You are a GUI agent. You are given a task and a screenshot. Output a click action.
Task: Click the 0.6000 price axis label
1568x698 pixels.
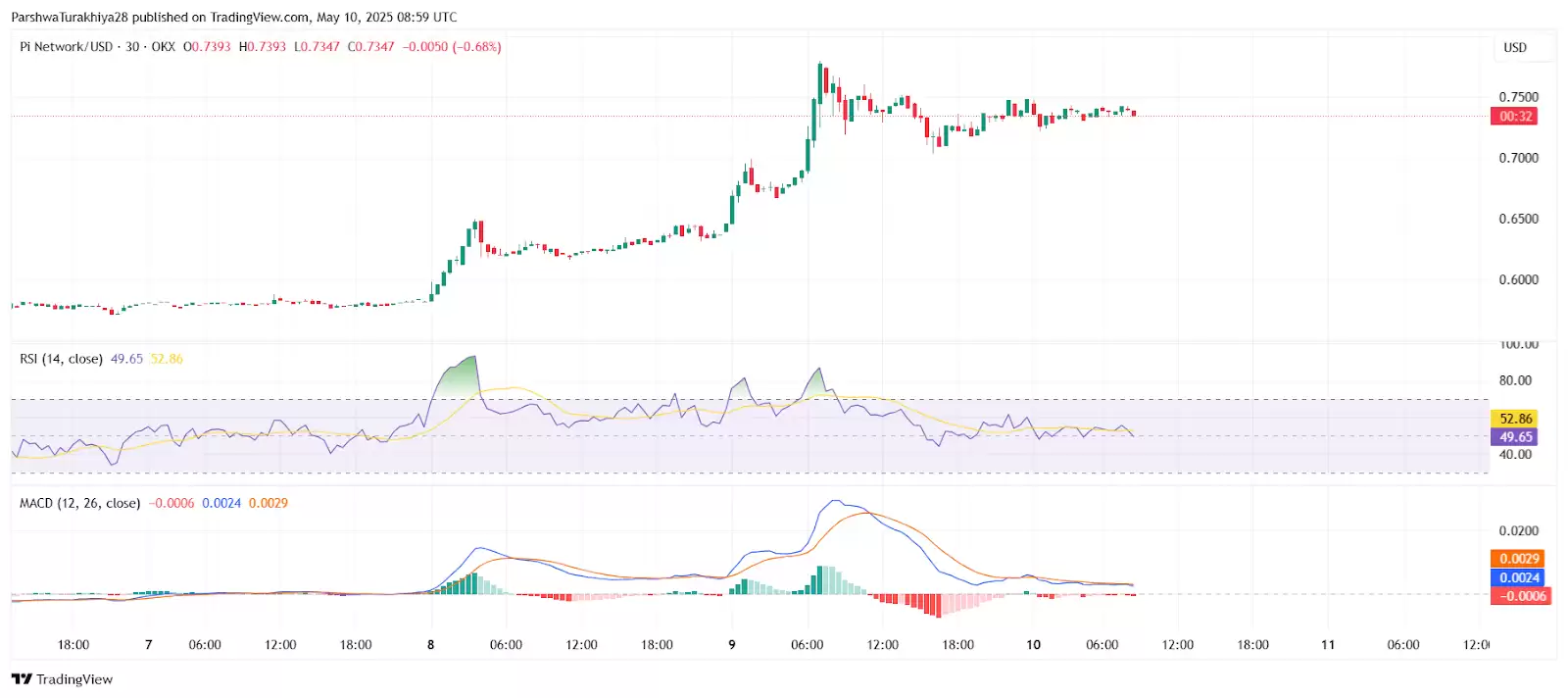(x=1518, y=279)
